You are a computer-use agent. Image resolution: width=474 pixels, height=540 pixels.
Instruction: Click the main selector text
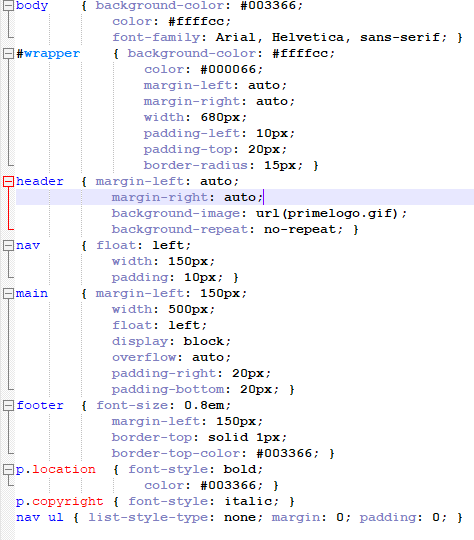coord(32,293)
